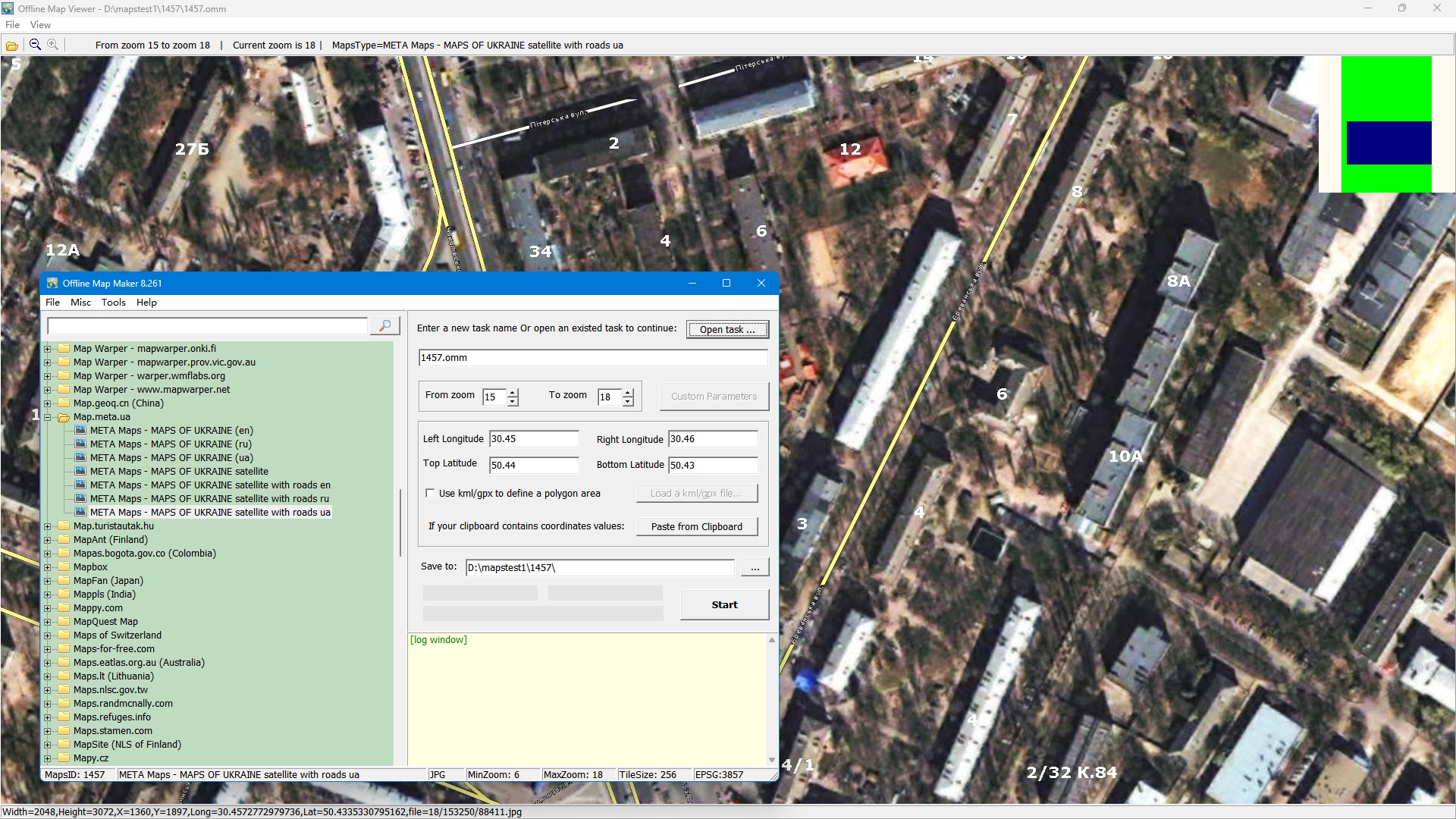Expand the MapQuest Map folder
Image resolution: width=1456 pixels, height=819 pixels.
click(x=47, y=622)
